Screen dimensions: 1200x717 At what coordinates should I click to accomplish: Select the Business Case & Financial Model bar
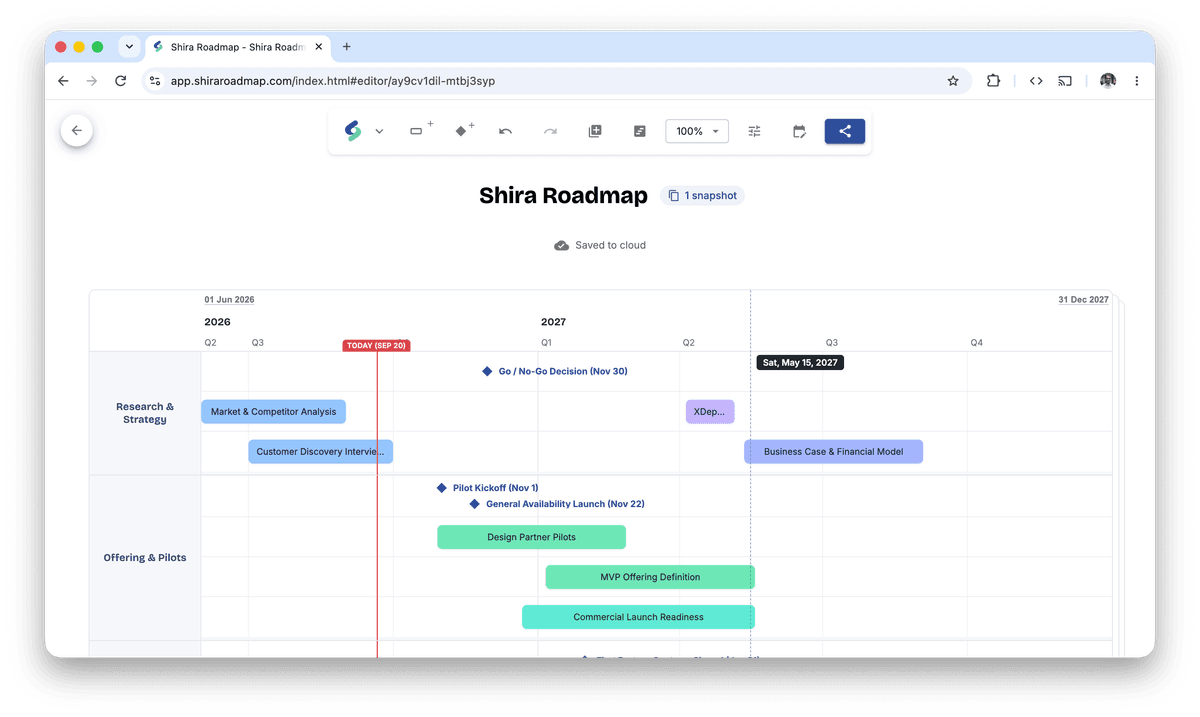(833, 452)
